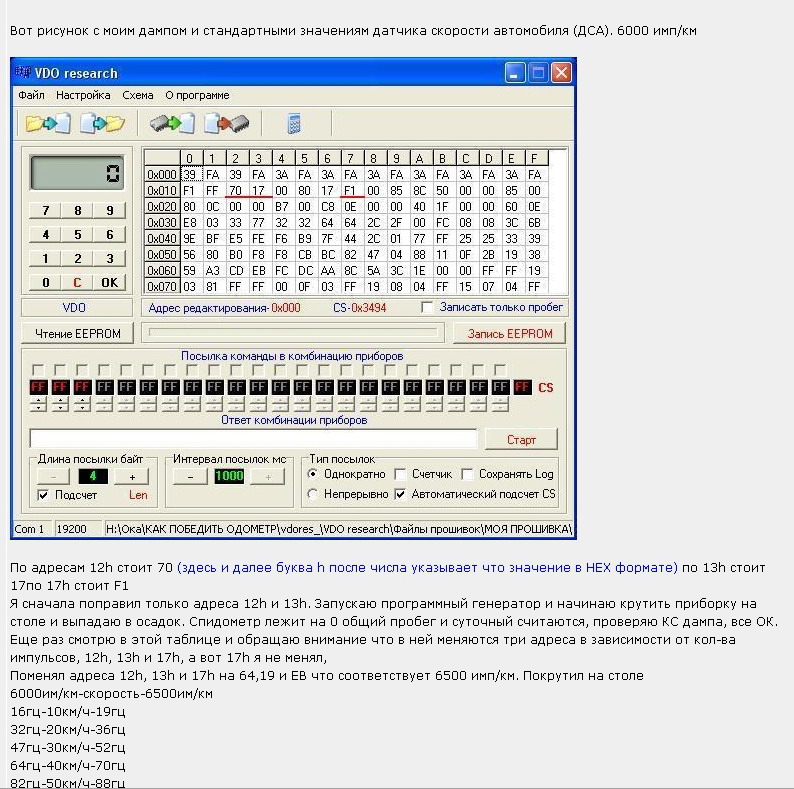
Task: Click keypad digit 5
Action: pos(77,234)
